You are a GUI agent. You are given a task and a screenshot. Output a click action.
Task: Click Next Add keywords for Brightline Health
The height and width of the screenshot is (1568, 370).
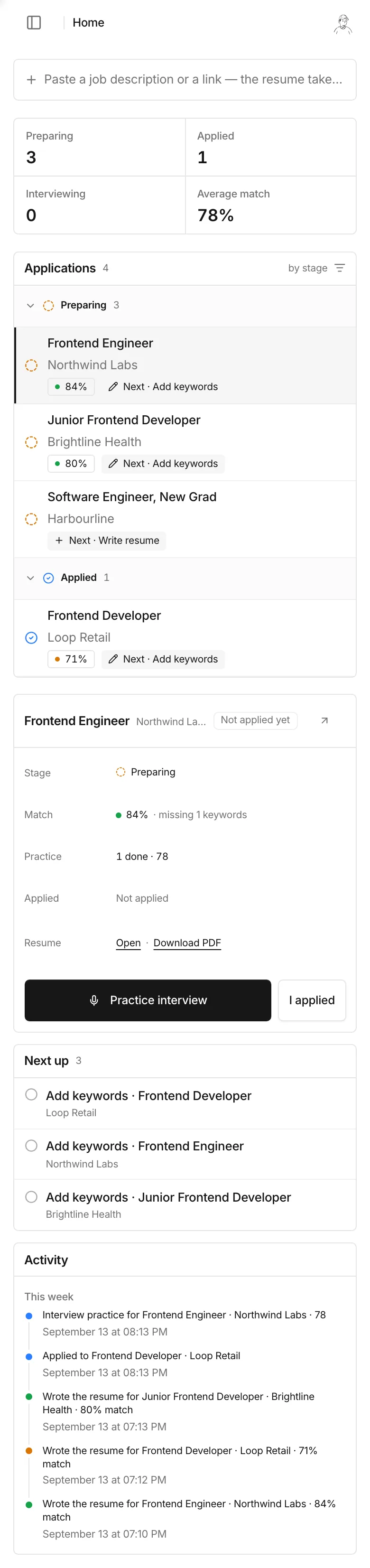click(163, 463)
